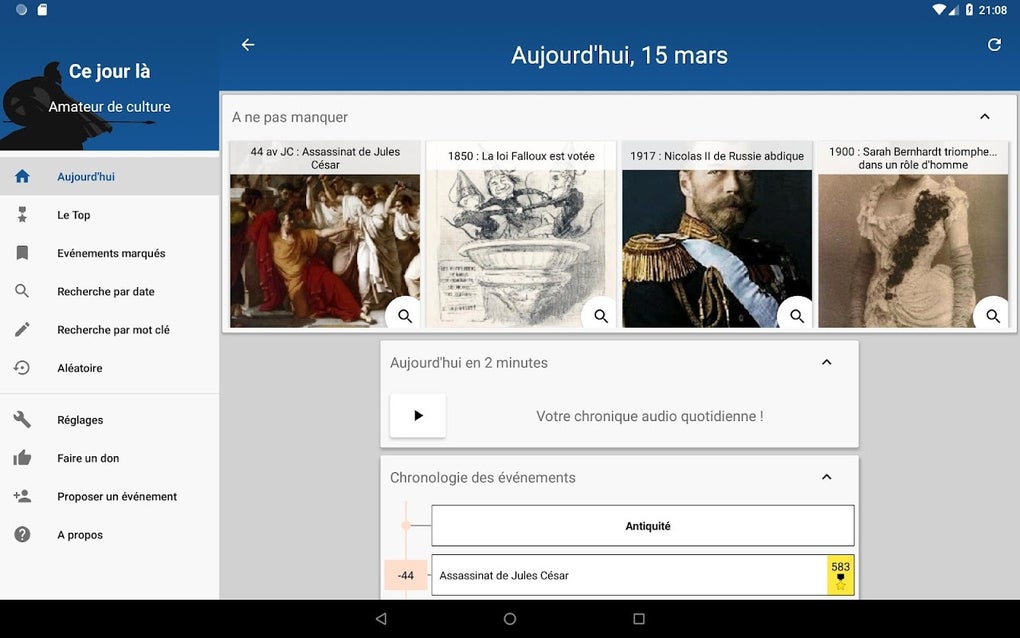Screen dimensions: 1020x638
Task: Click the back arrow icon
Action: coord(248,44)
